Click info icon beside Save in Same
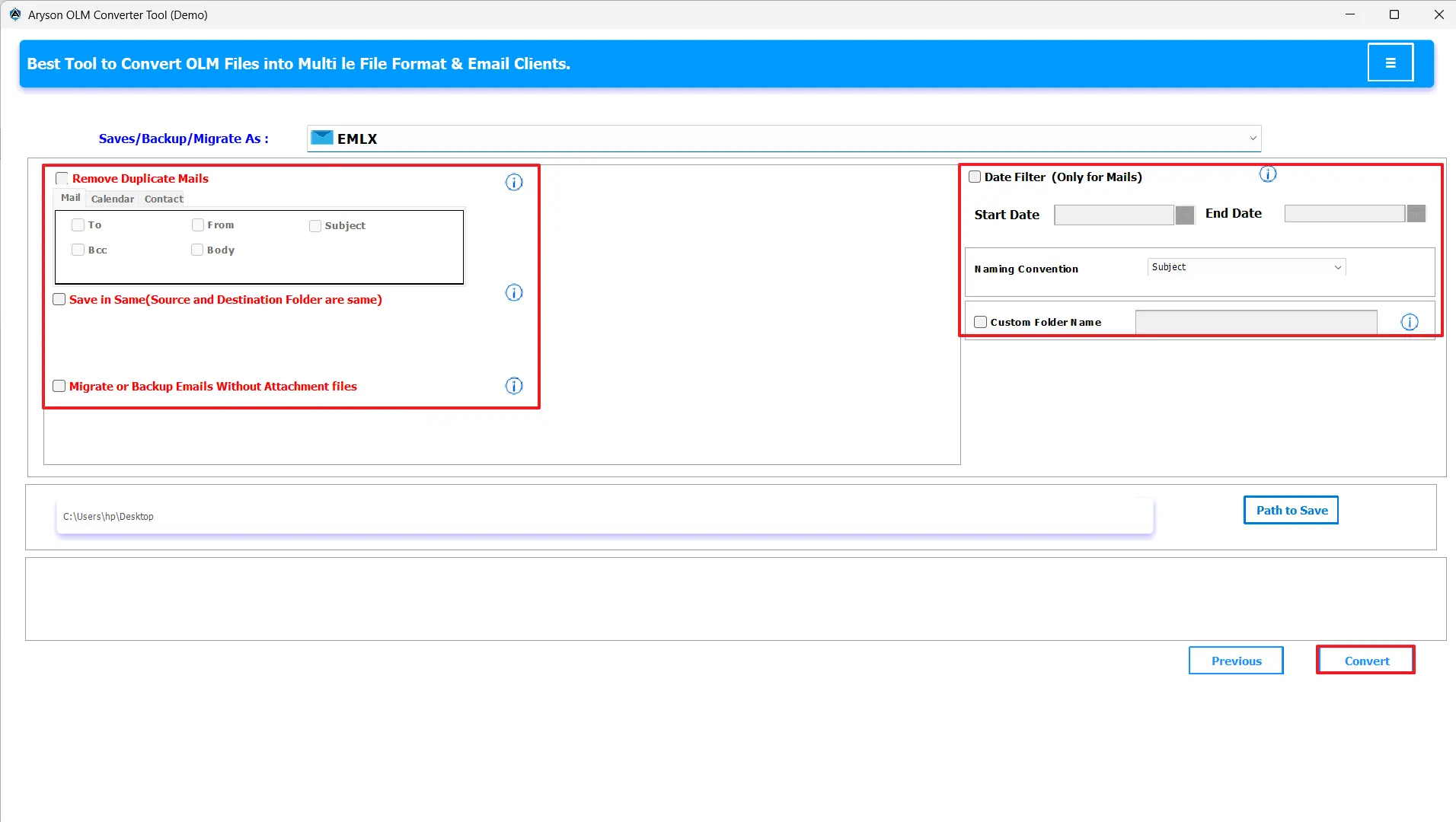Screen dimensions: 1456x822 514,292
